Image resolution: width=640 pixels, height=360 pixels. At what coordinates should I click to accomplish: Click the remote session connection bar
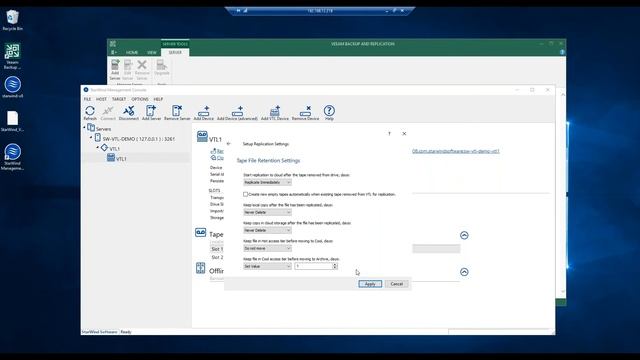[x=320, y=11]
